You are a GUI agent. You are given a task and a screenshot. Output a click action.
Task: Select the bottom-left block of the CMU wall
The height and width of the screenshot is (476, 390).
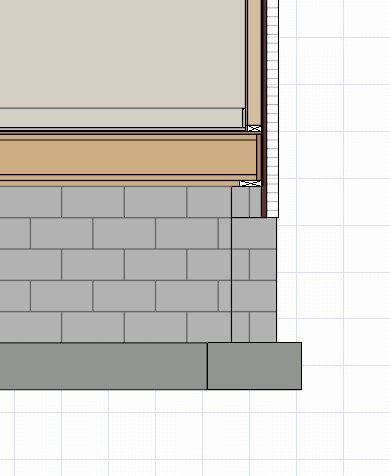31,327
